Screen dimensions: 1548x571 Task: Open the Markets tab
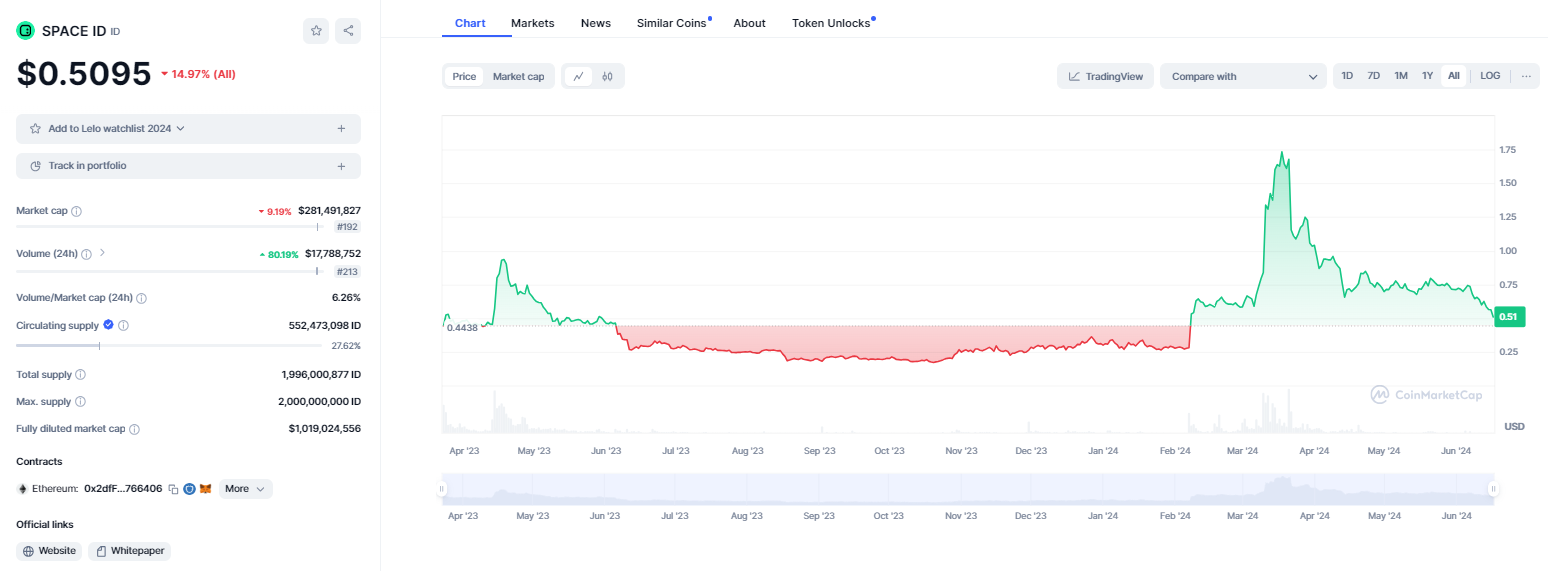(x=532, y=23)
